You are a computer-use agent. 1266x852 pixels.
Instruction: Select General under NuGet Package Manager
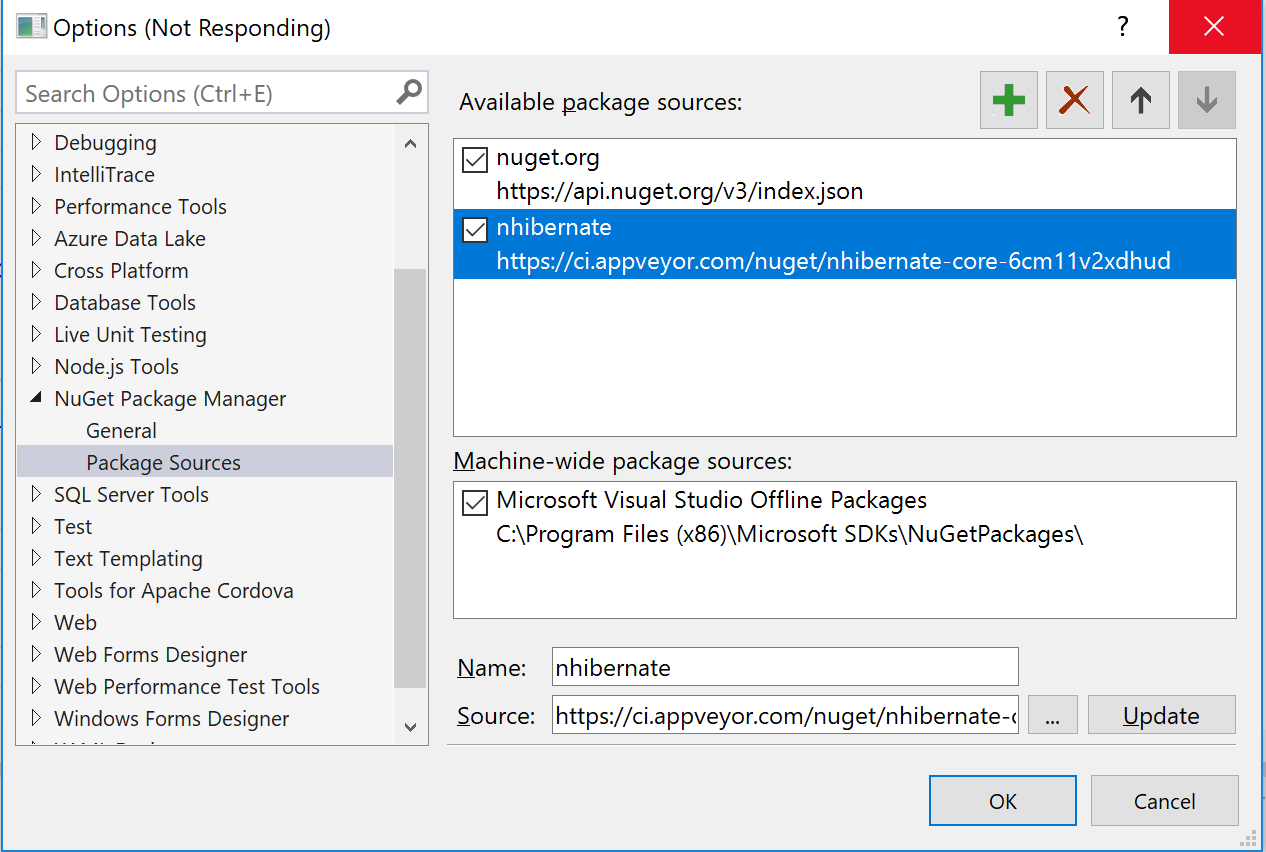point(121,431)
